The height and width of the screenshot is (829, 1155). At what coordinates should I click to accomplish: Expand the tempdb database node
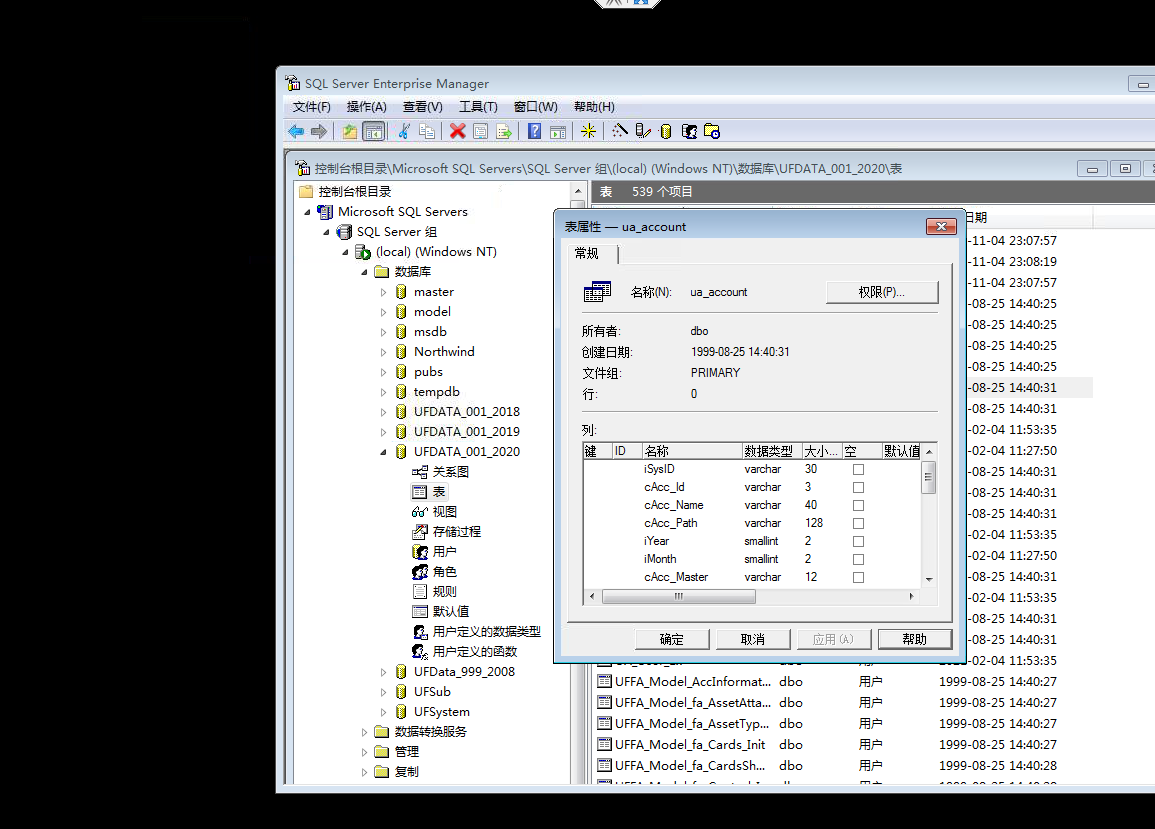[x=383, y=392]
